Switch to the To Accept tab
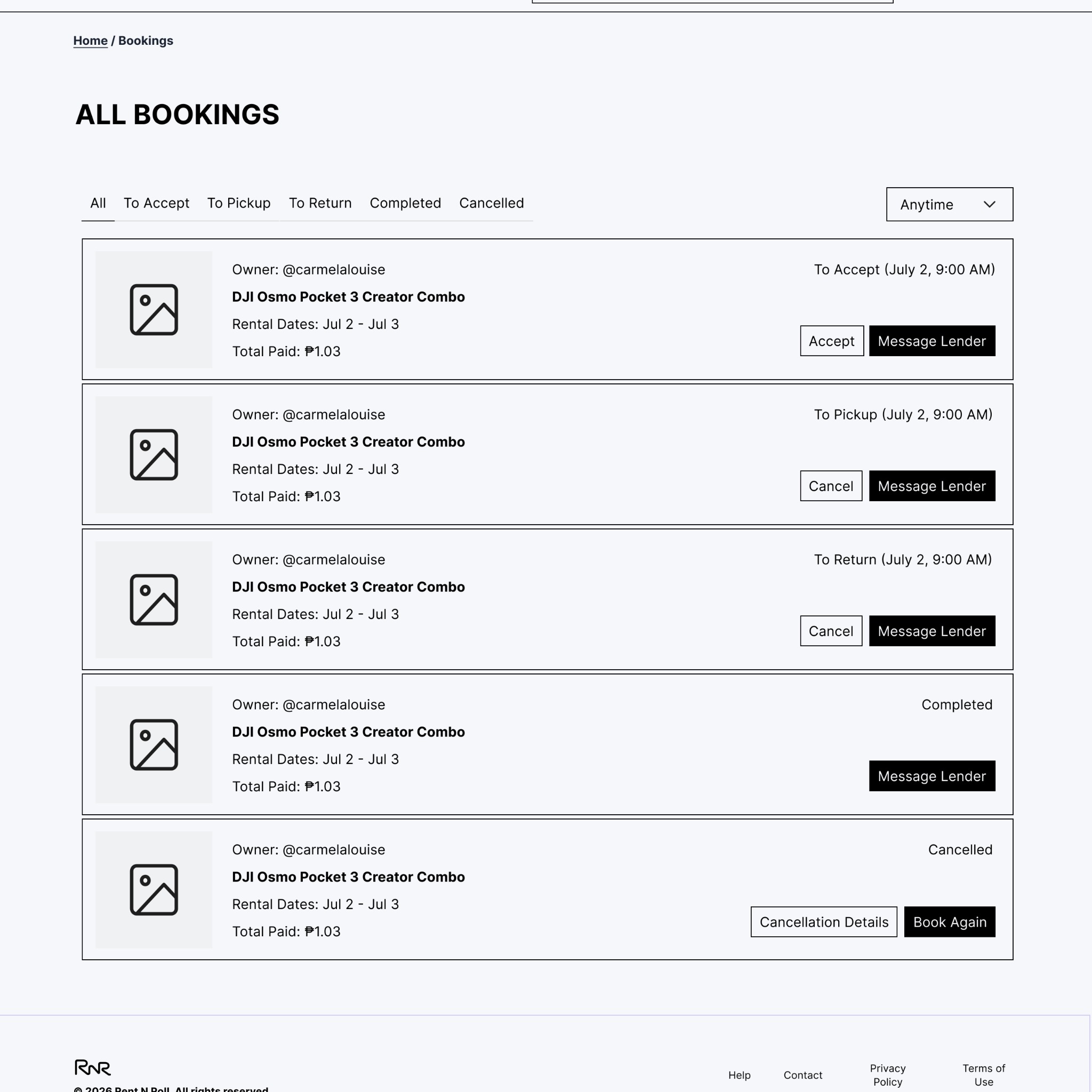 157,203
